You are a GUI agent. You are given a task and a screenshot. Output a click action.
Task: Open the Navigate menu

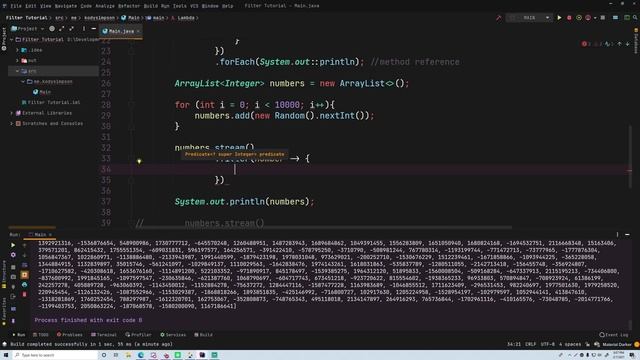pyautogui.click(x=66, y=6)
